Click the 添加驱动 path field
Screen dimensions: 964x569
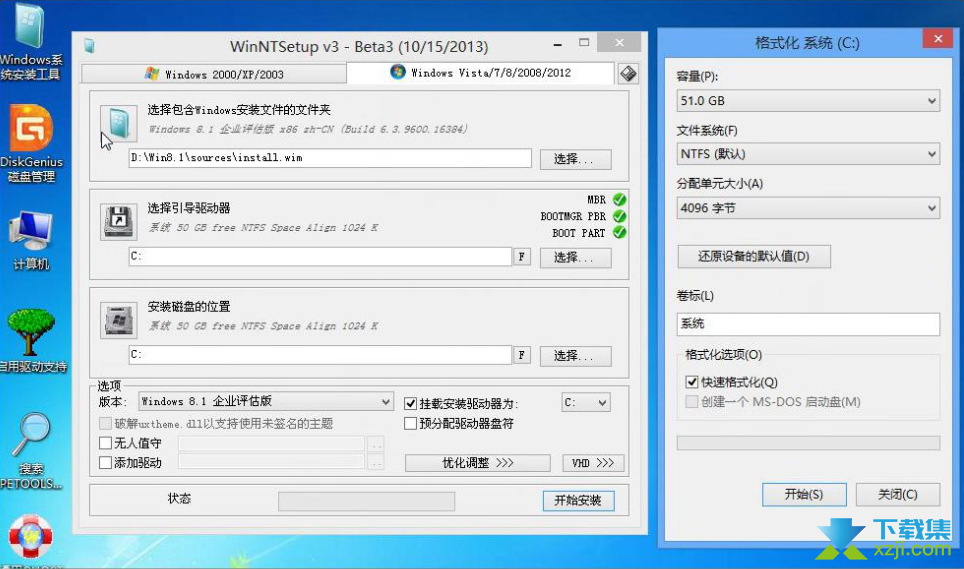[271, 463]
